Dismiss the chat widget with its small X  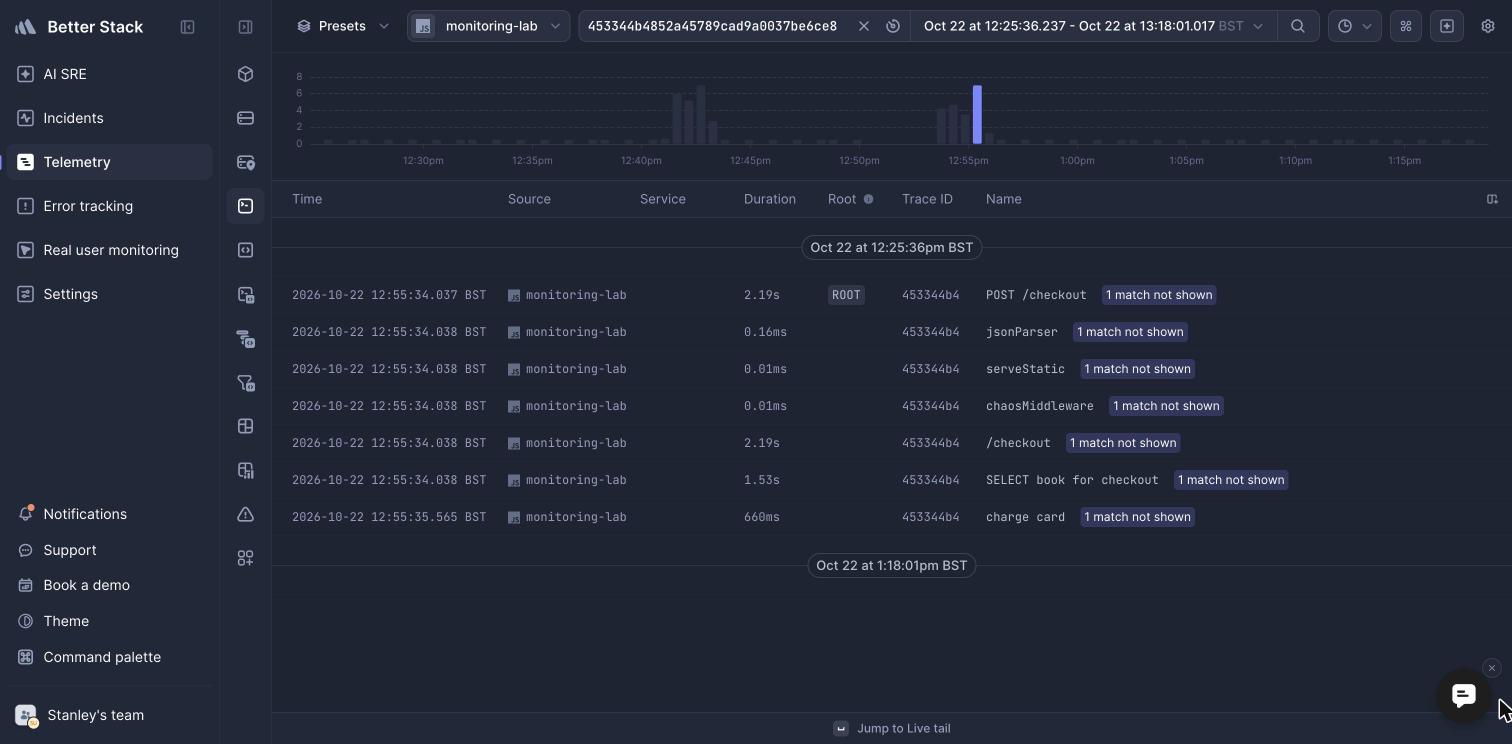tap(1492, 668)
